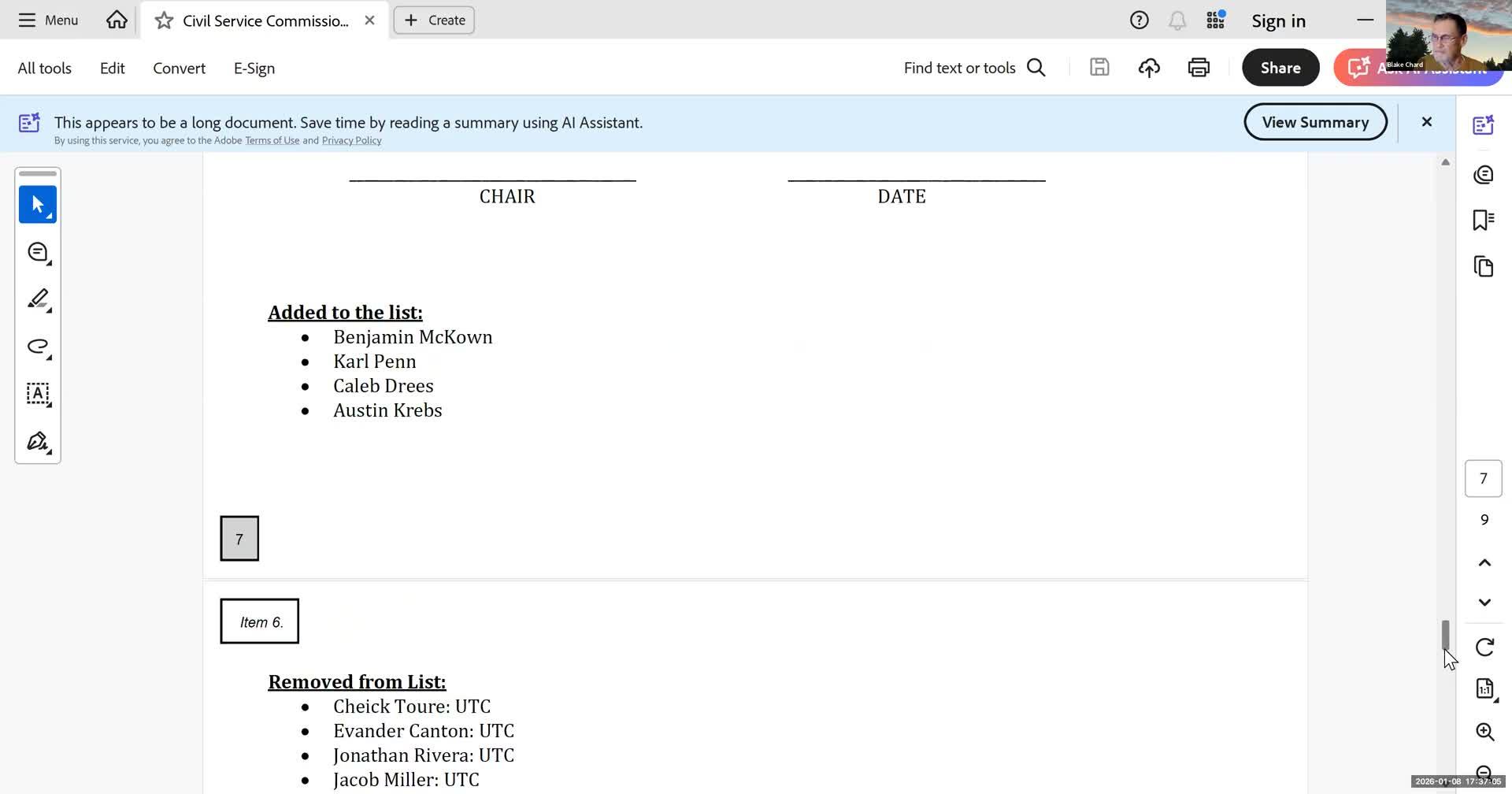Click the Share button

[1280, 68]
